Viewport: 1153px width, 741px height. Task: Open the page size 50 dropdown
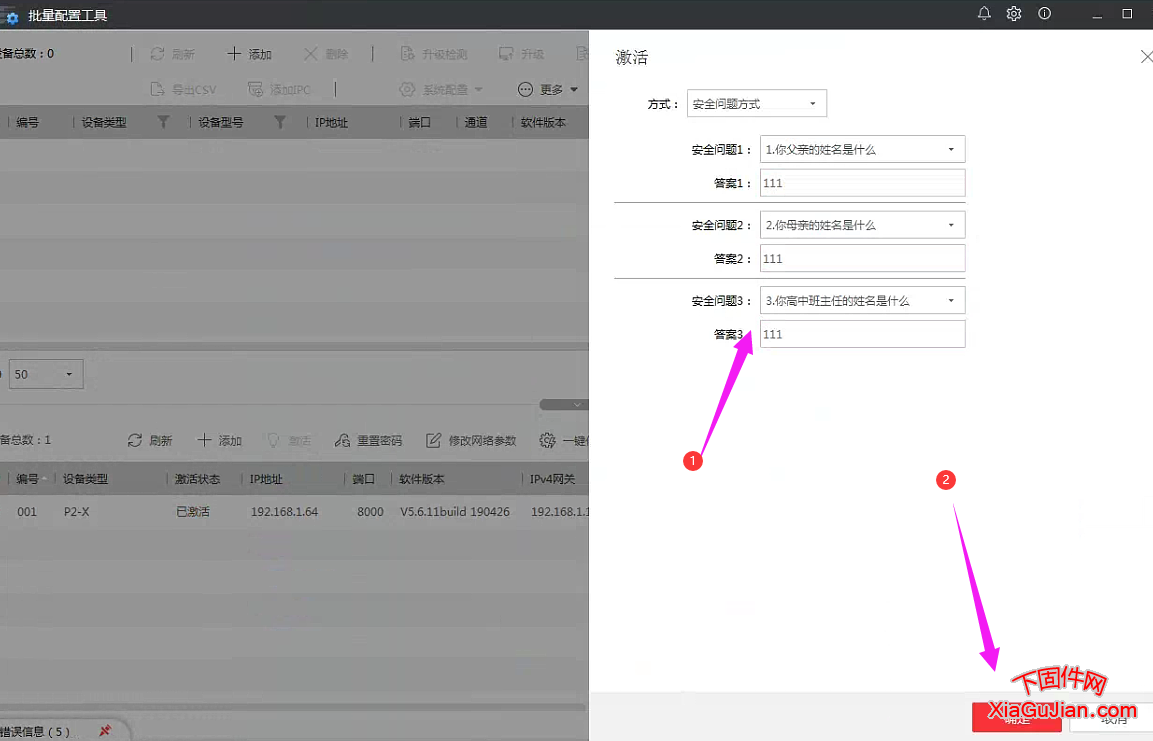click(46, 374)
